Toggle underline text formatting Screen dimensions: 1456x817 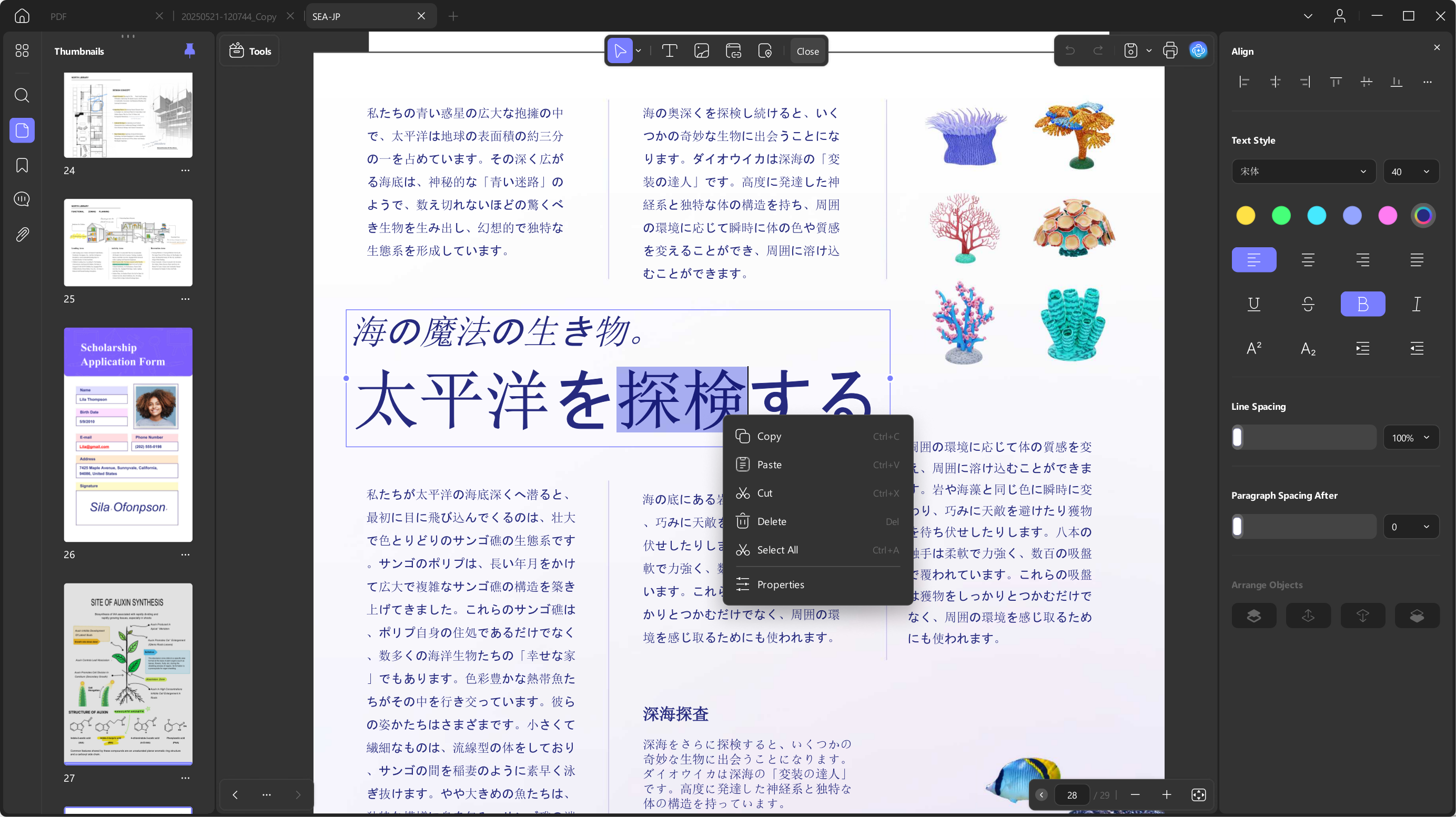point(1253,304)
